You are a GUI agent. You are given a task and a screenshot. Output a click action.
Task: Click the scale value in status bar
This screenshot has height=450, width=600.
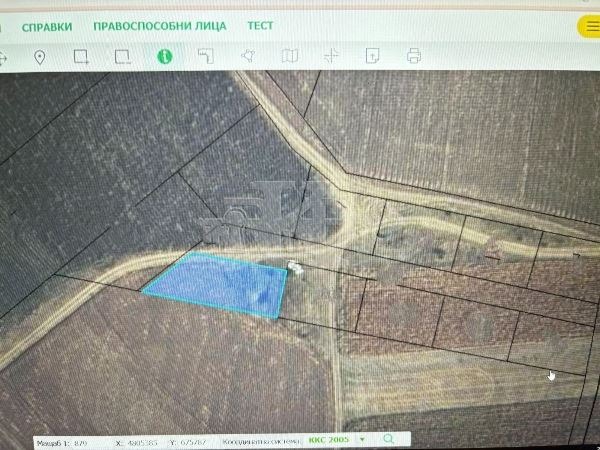click(x=80, y=440)
